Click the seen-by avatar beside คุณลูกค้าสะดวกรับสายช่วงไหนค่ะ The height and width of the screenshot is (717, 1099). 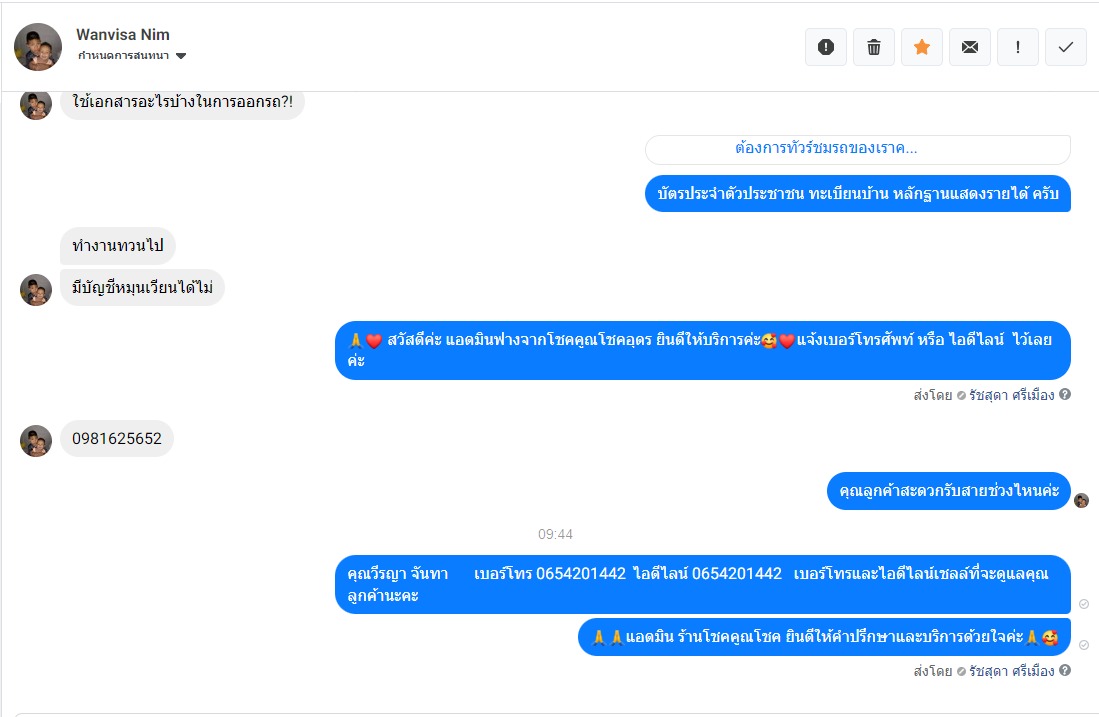coord(1081,500)
